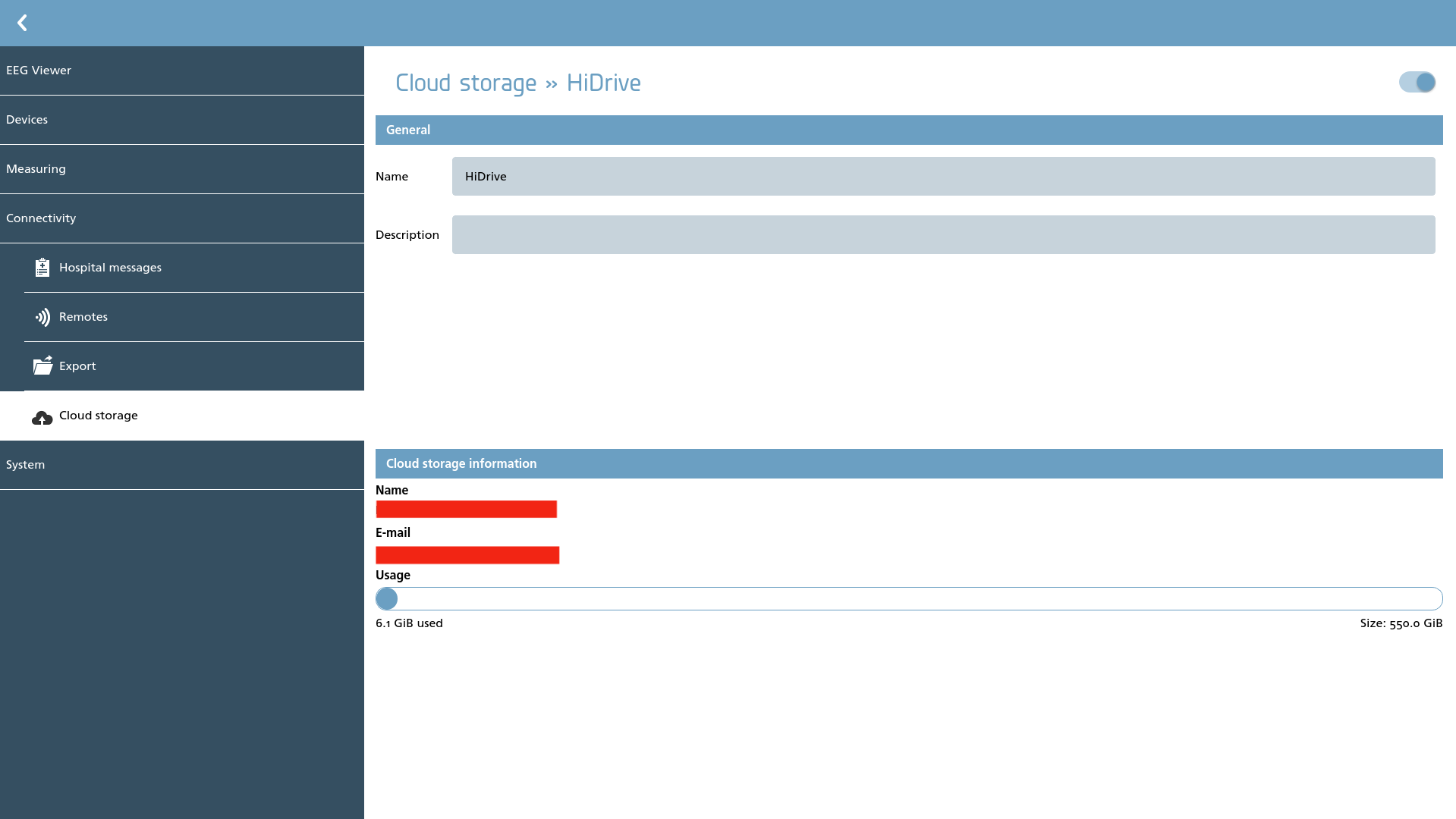Screen dimensions: 1456x819
Task: Click the HiDrive breadcrumb title
Action: coord(604,83)
